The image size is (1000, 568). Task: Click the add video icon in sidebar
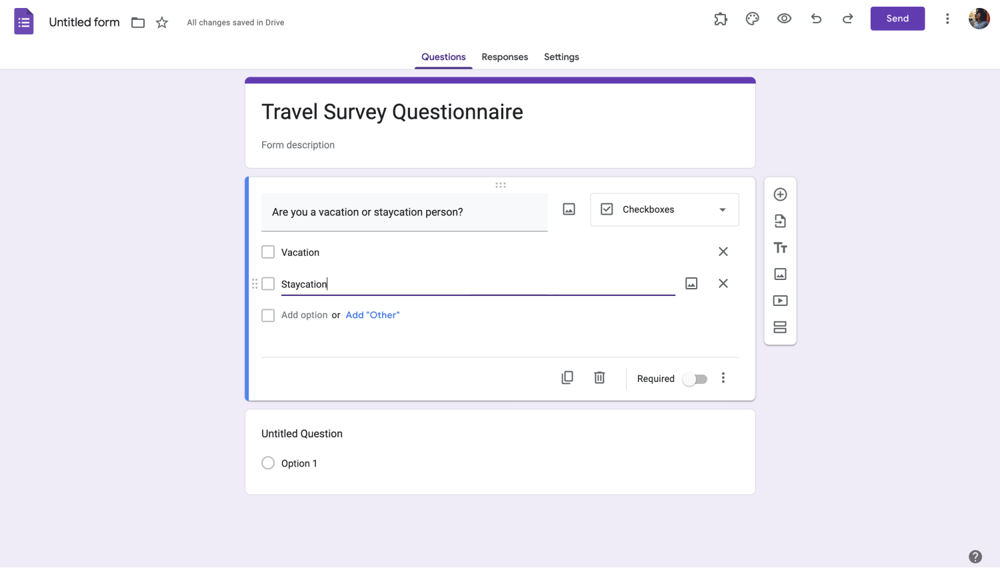point(780,301)
